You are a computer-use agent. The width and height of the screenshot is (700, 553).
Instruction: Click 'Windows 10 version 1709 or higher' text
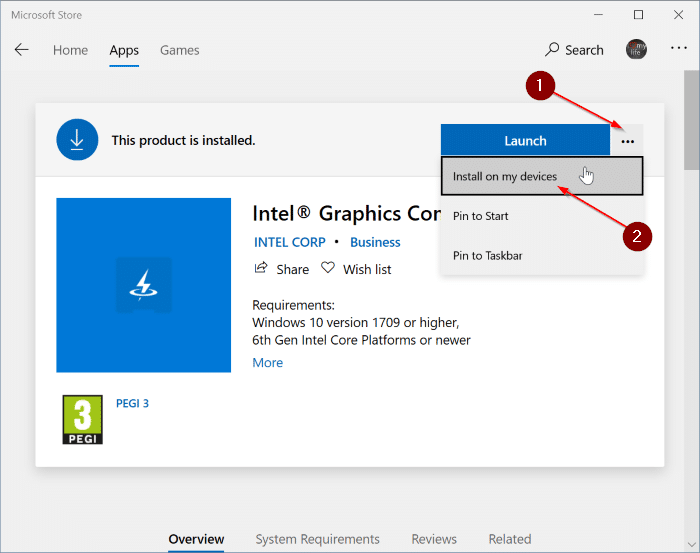[355, 322]
